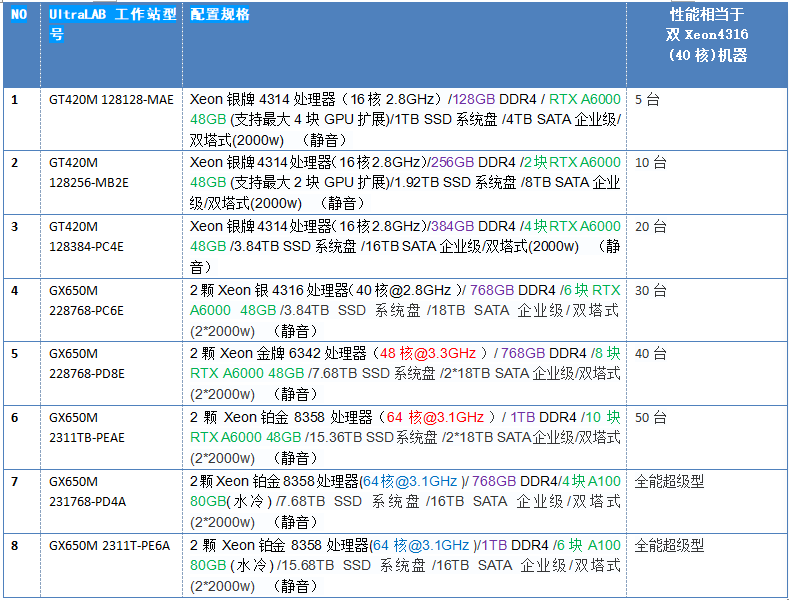Click green '2块RTX A6000' text
Viewport: 789px width, 600px height.
point(572,162)
